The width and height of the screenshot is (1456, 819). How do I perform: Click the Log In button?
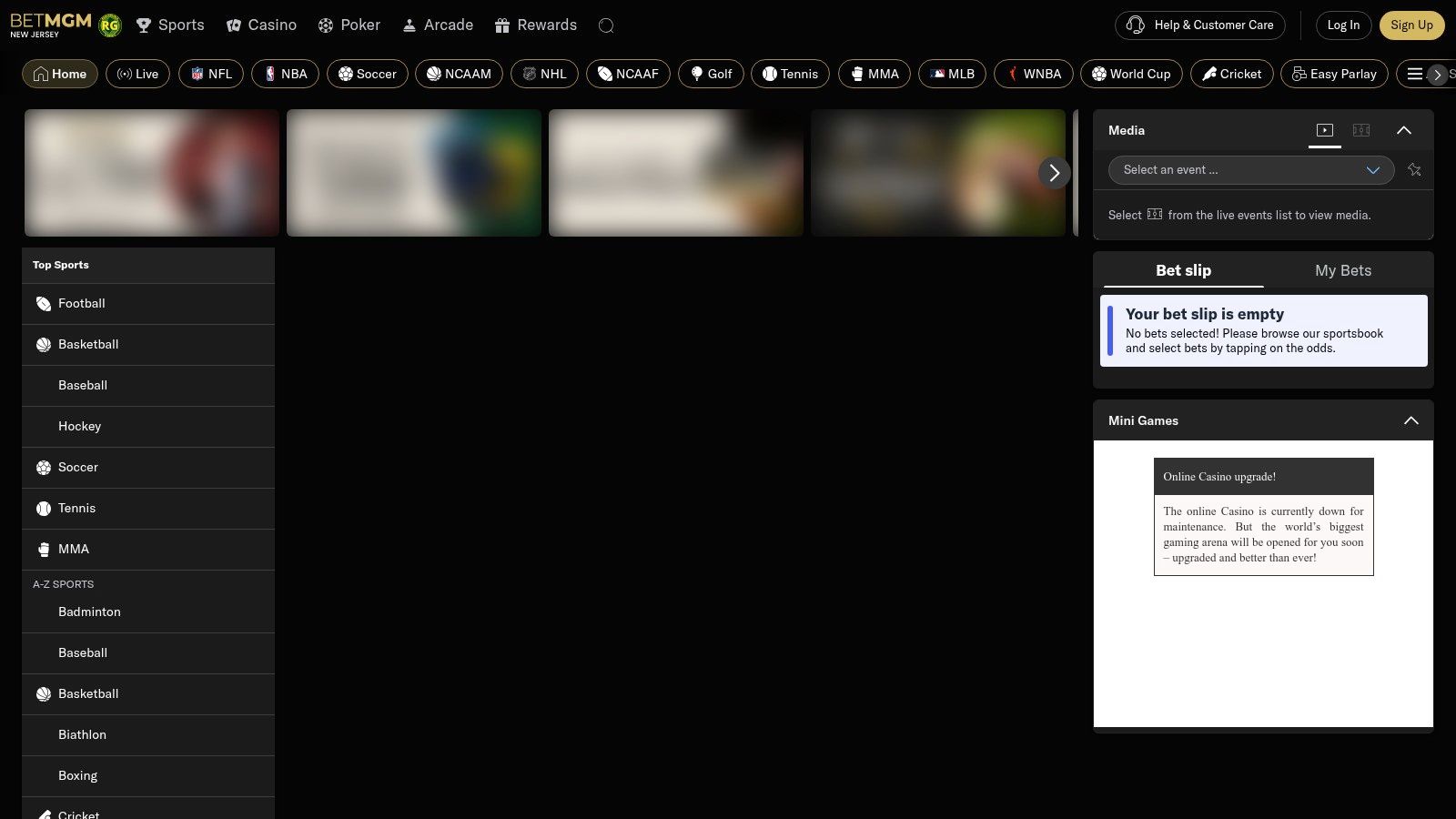[1343, 25]
